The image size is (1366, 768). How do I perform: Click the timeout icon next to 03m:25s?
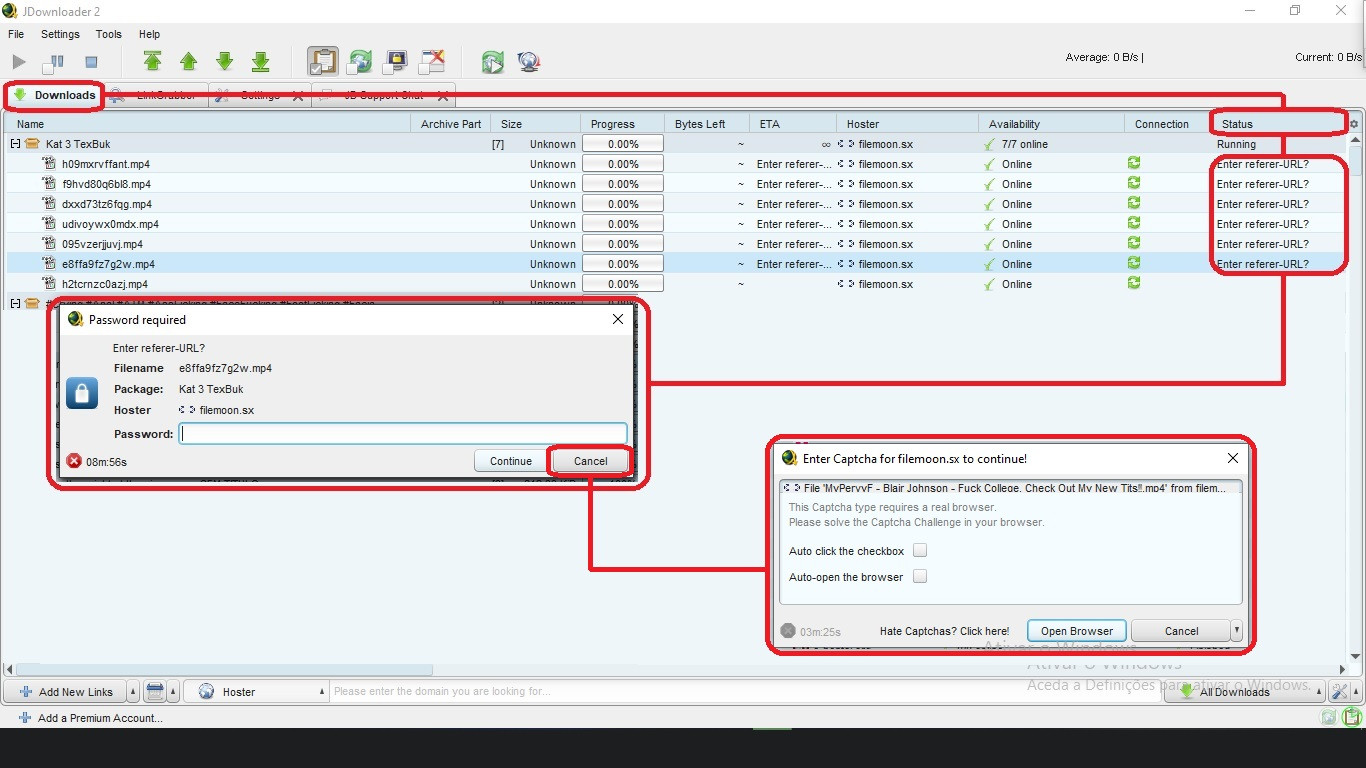click(788, 631)
